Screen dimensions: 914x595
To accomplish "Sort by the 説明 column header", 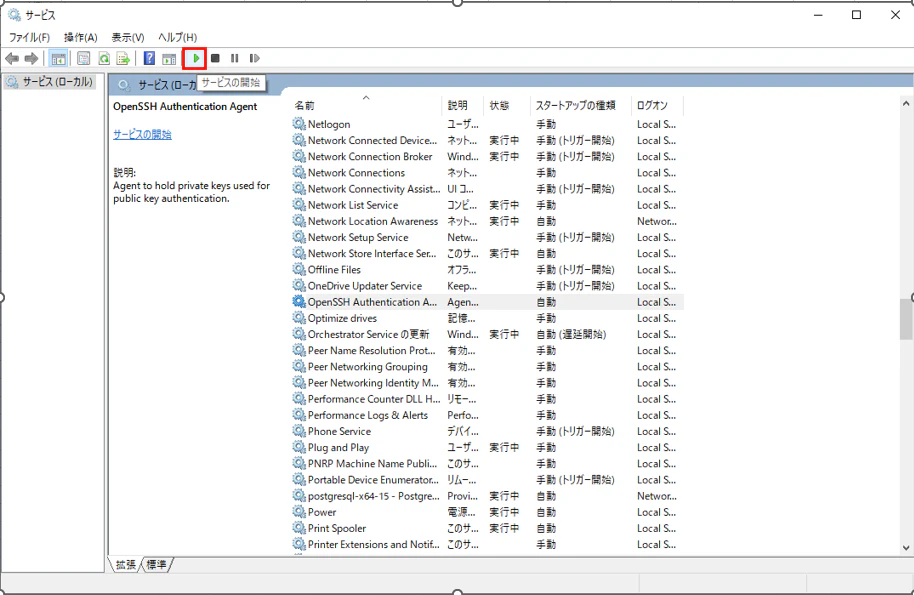I will tap(462, 105).
